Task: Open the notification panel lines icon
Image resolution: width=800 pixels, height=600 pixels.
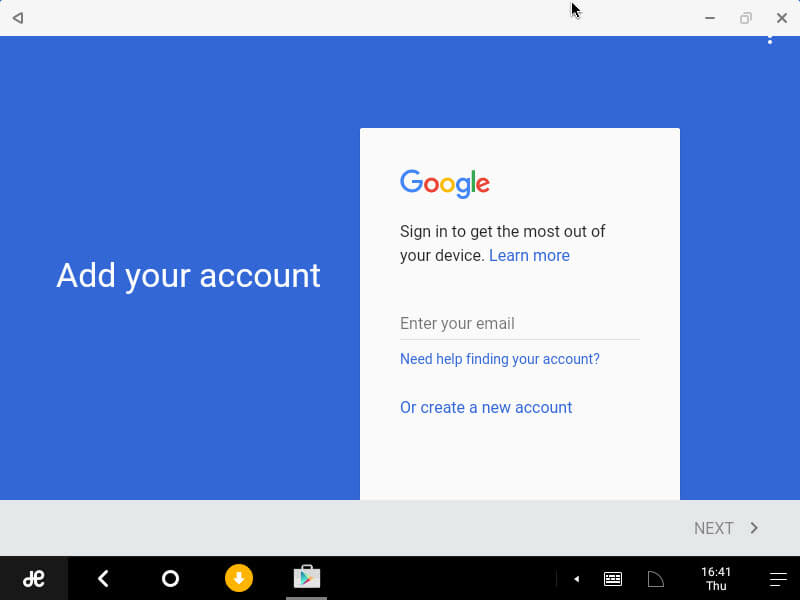Action: (x=779, y=579)
